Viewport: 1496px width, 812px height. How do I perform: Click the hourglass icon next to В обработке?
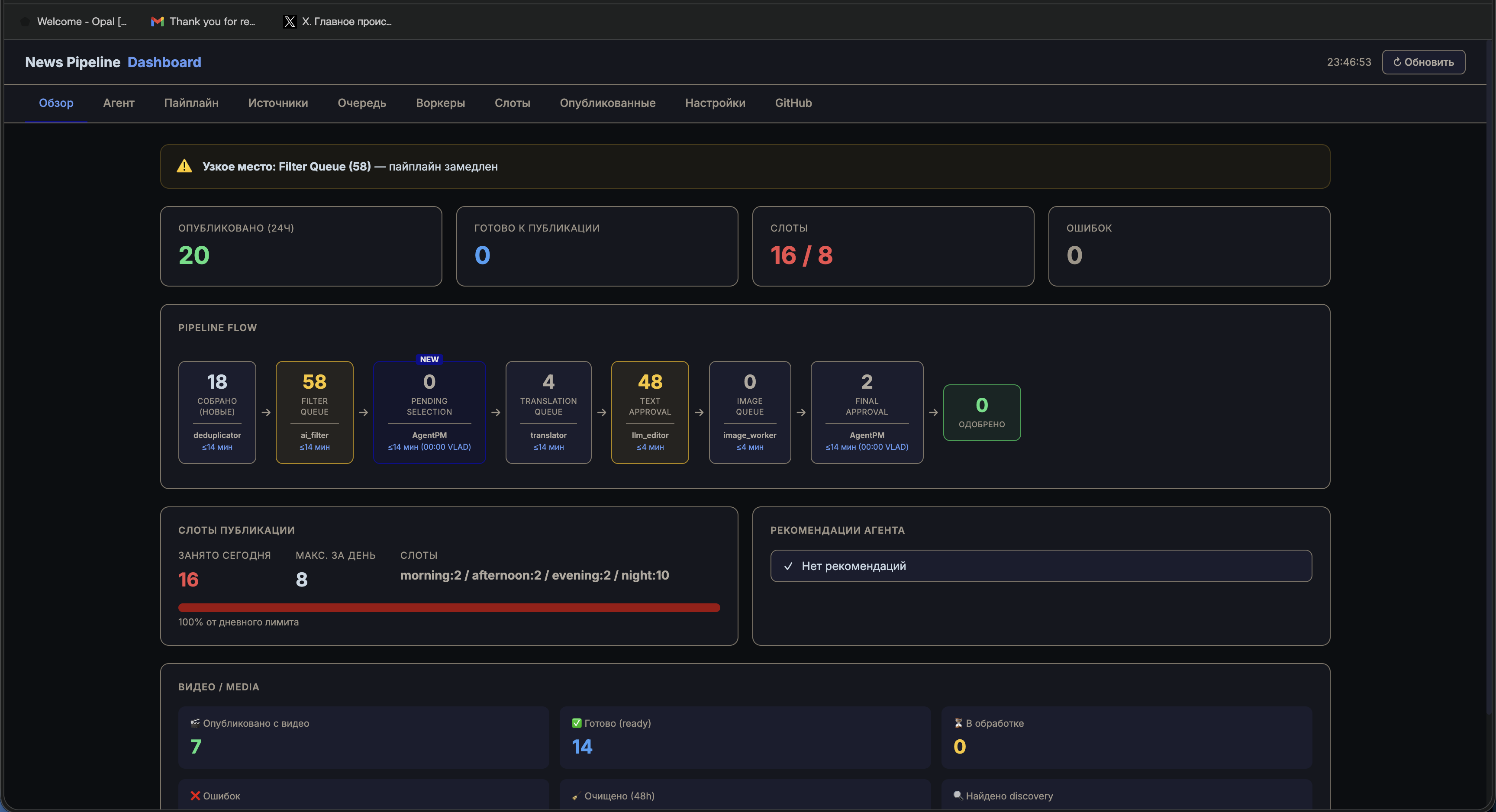click(x=958, y=723)
